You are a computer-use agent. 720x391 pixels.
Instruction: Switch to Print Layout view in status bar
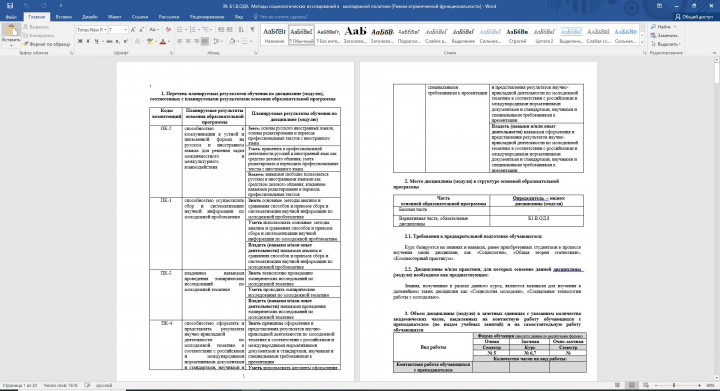(x=632, y=385)
